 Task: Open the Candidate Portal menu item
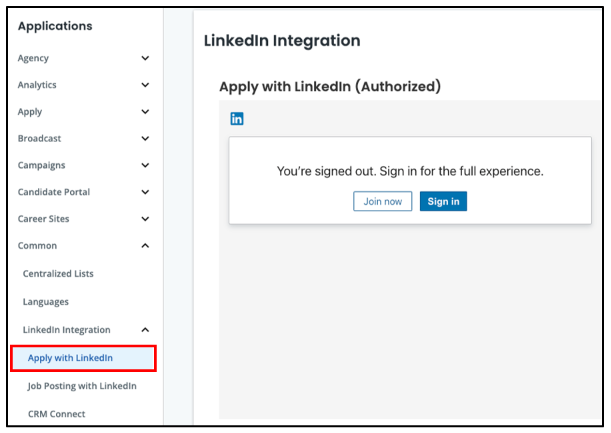pyautogui.click(x=54, y=192)
